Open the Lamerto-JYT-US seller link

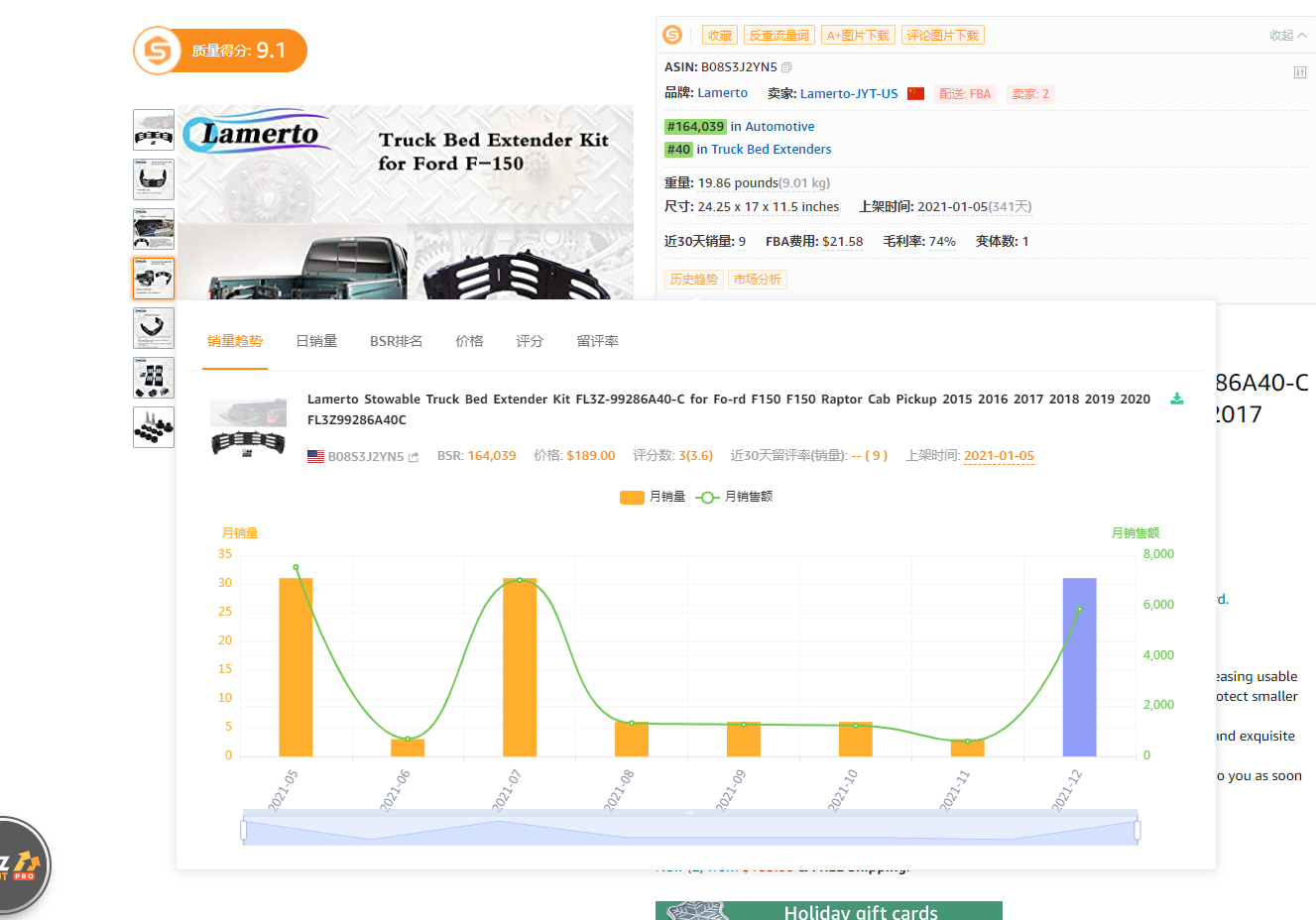tap(849, 93)
